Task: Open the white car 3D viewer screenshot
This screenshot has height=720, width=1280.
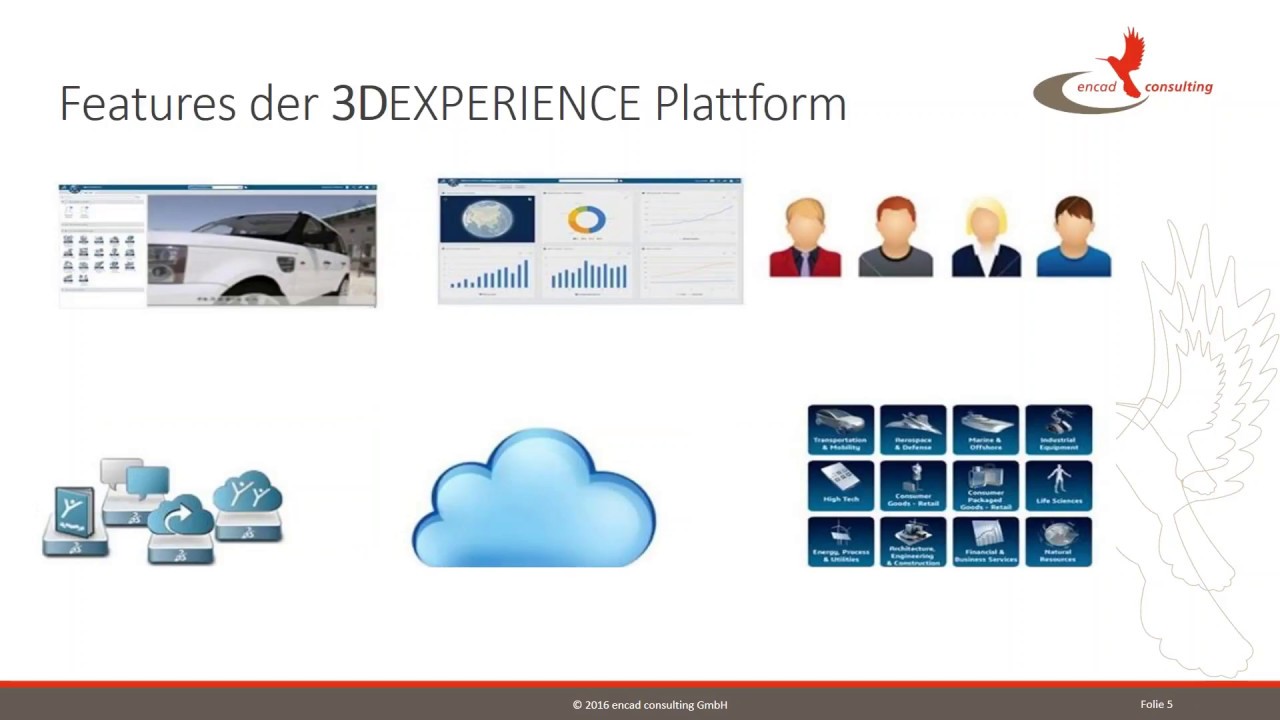Action: pos(218,245)
